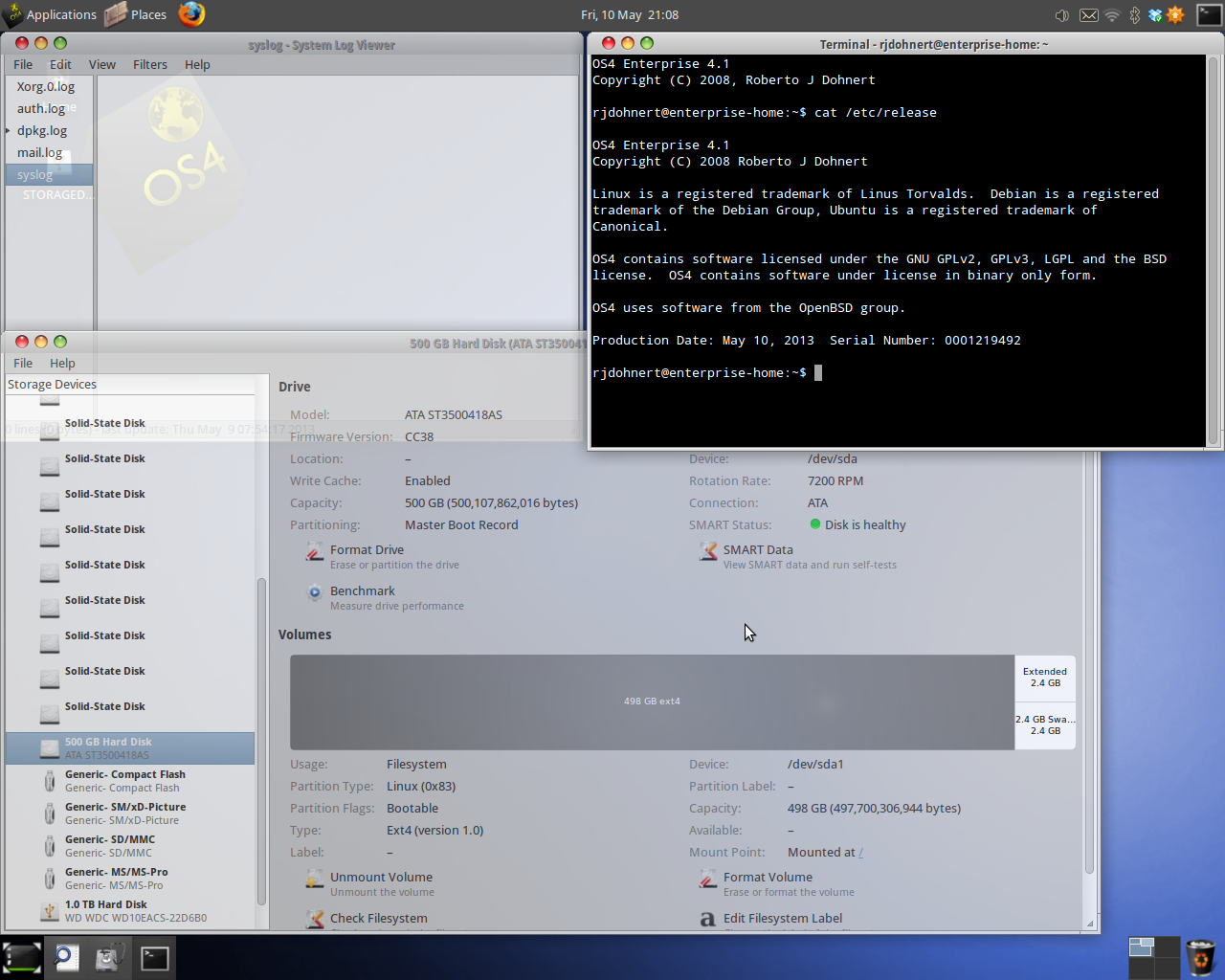Click Edit Filesystem Label text
1225x980 pixels.
click(x=783, y=918)
